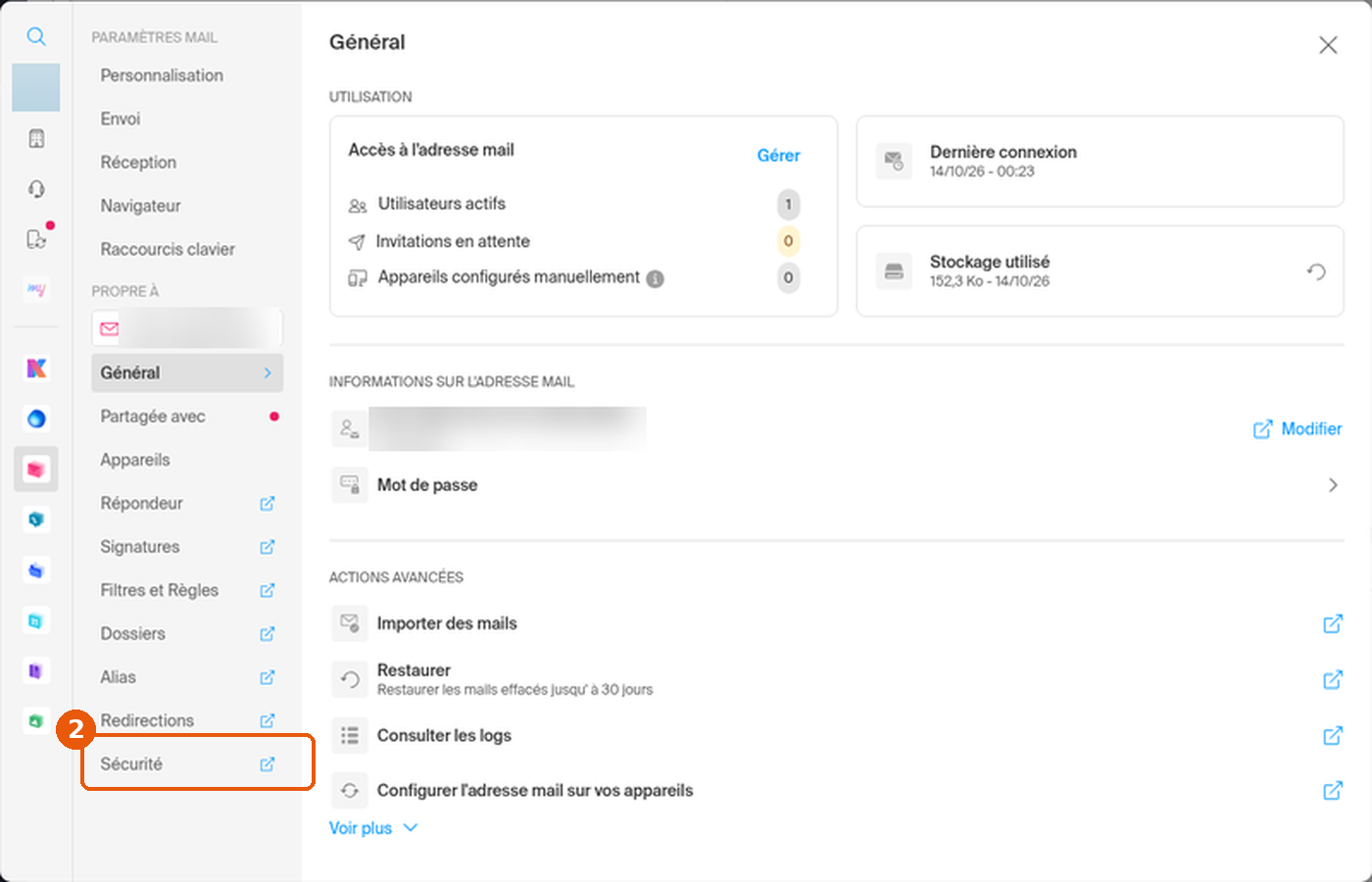This screenshot has height=882, width=1372.
Task: Open Filtres et Règles
Action: click(159, 590)
